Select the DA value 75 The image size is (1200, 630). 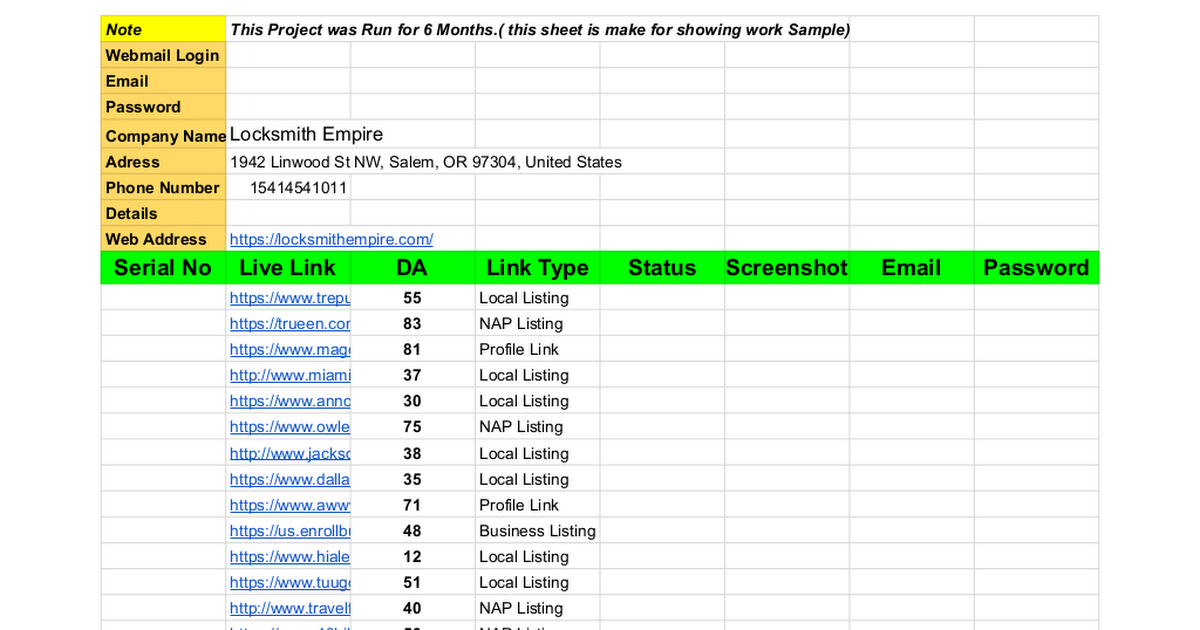click(x=412, y=427)
